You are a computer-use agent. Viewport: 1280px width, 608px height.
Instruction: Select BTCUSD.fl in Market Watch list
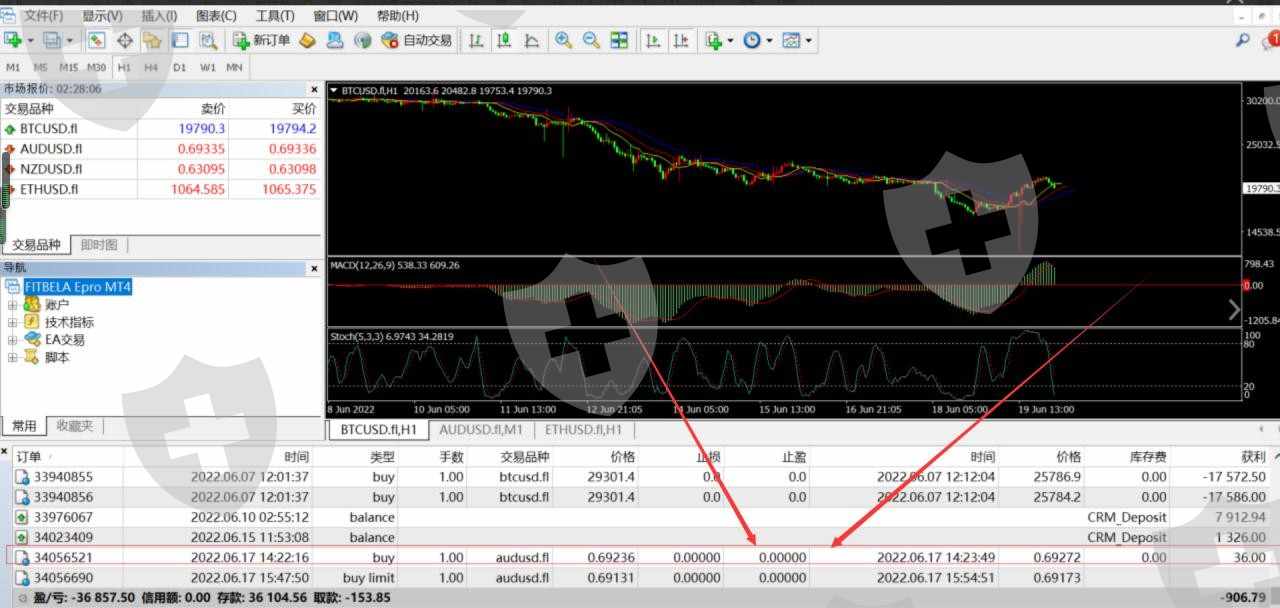click(x=48, y=129)
